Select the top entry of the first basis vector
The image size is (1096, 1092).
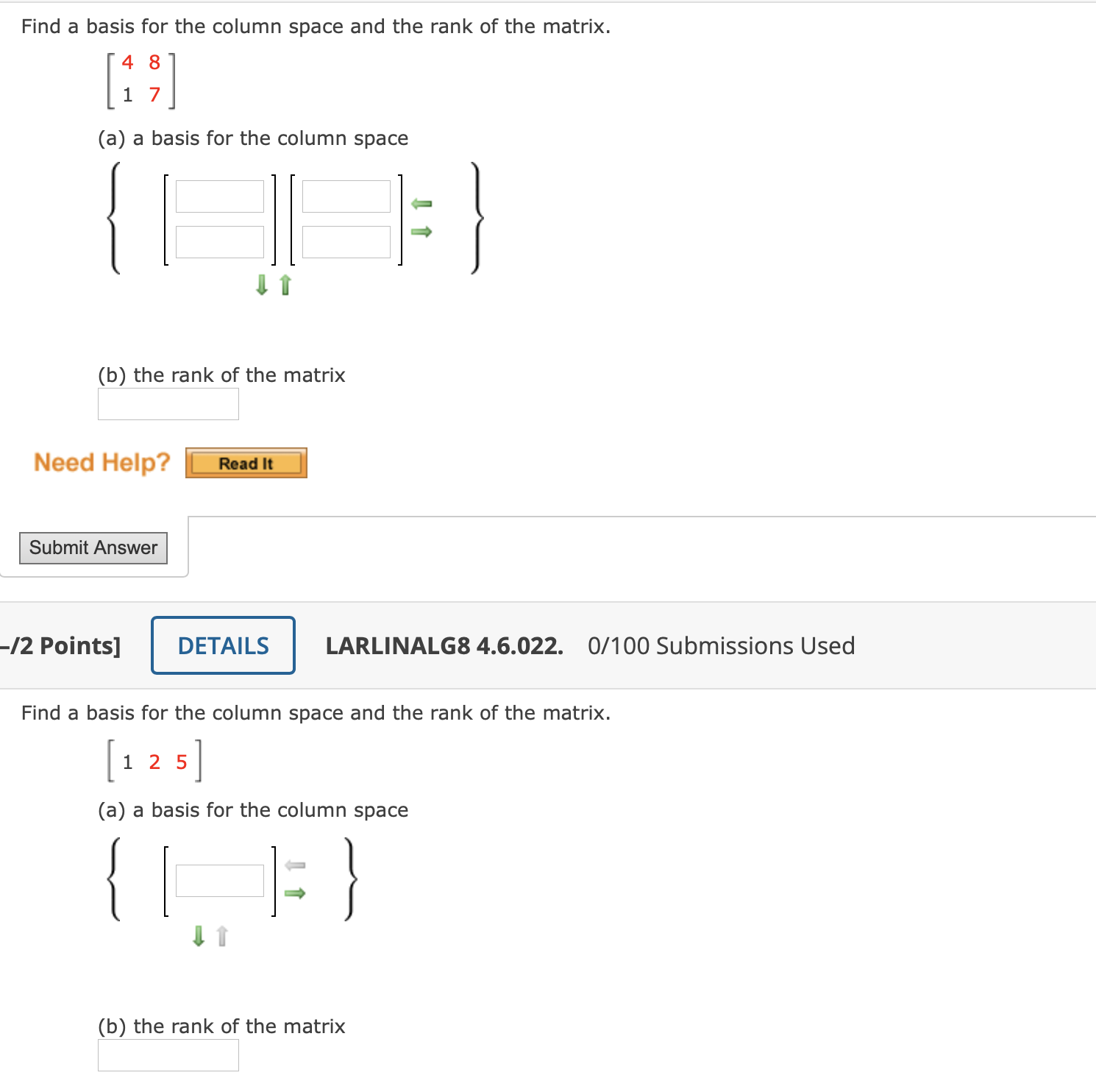tap(220, 197)
